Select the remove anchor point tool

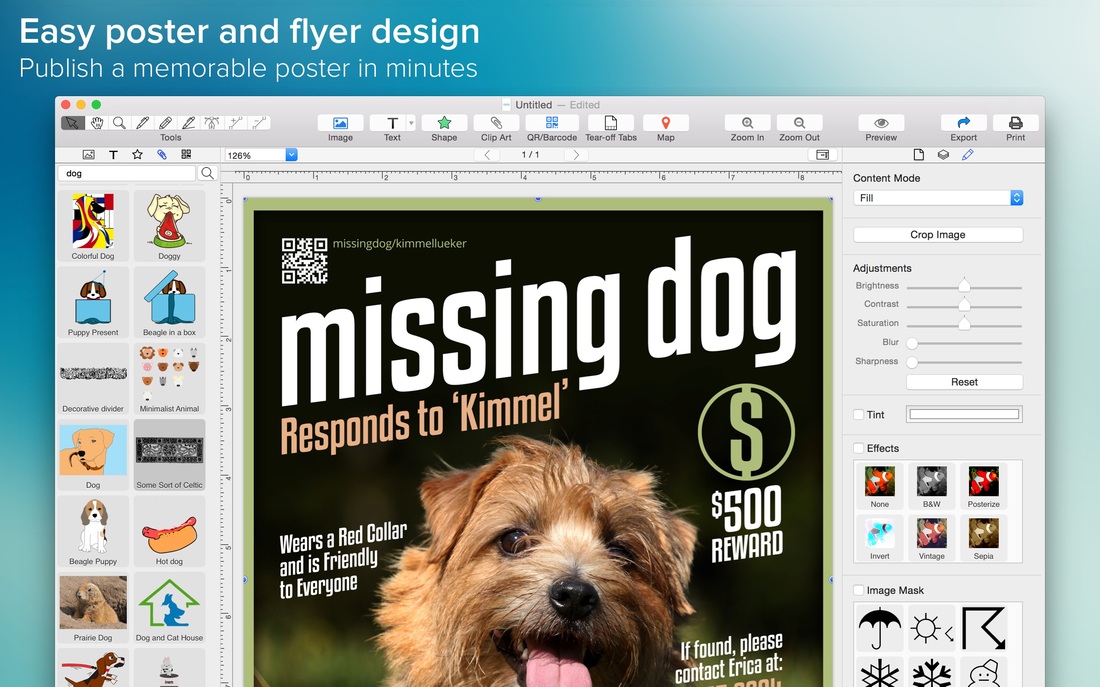point(259,123)
